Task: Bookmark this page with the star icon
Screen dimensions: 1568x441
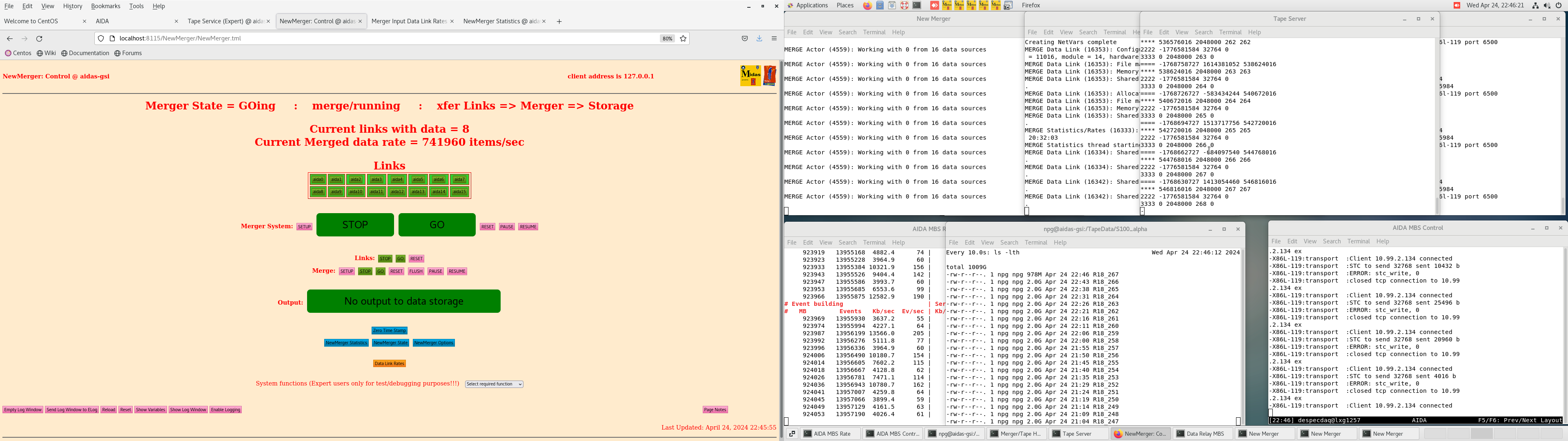Action: [683, 38]
